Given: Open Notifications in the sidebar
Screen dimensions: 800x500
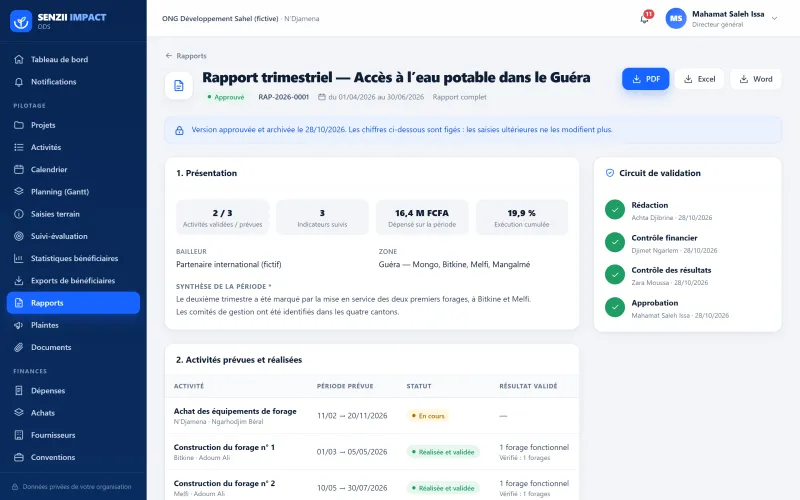Looking at the screenshot, I should coord(73,82).
